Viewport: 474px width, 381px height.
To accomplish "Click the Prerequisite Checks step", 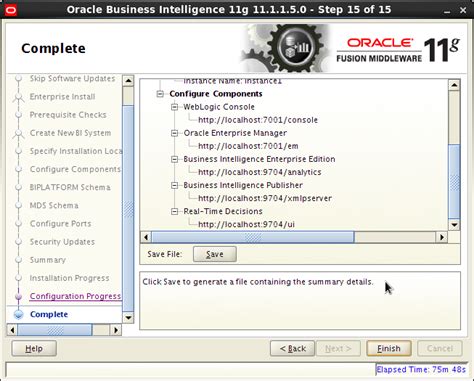I will 68,115.
